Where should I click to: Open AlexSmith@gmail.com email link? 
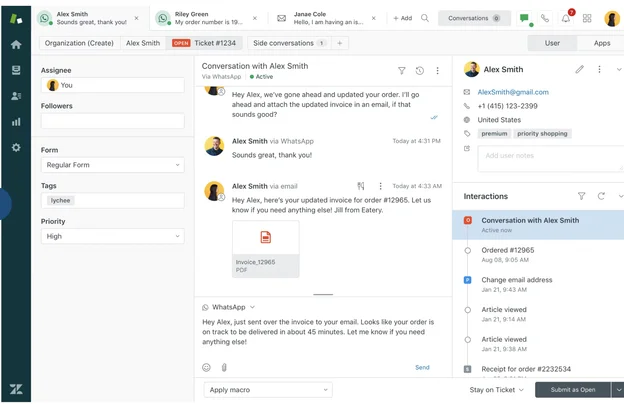point(513,92)
